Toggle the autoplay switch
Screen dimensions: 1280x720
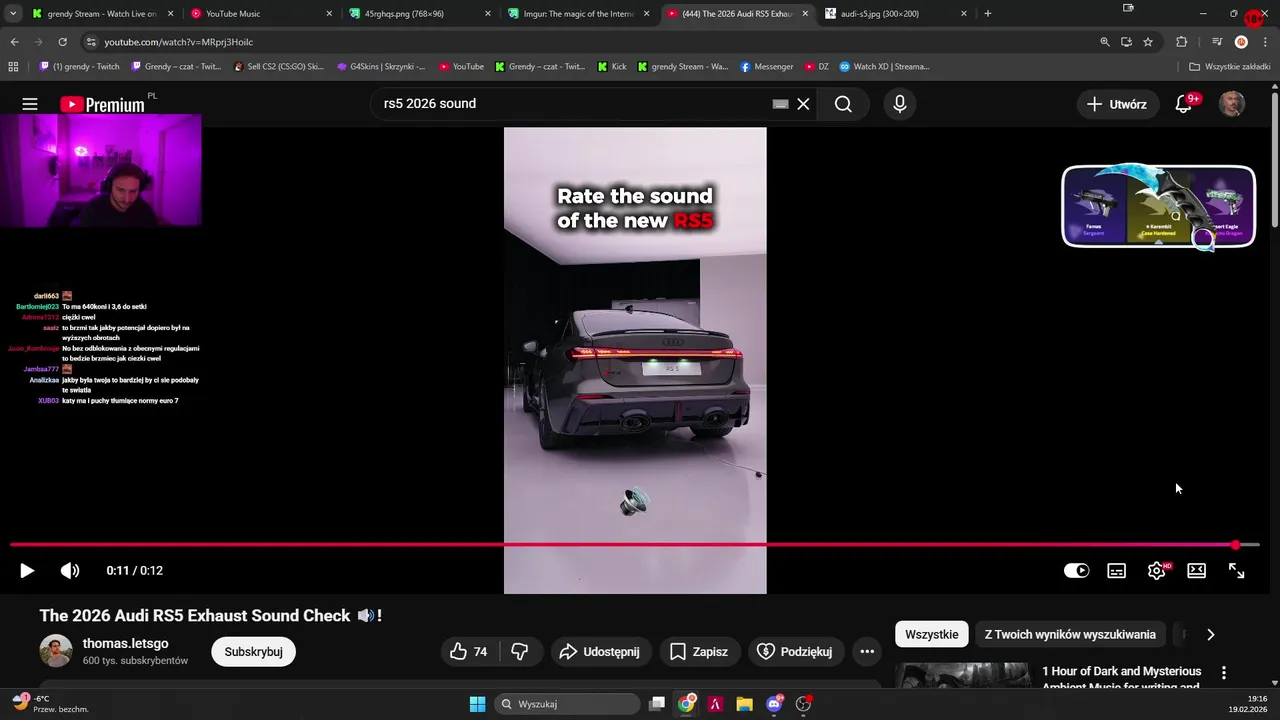click(1076, 571)
